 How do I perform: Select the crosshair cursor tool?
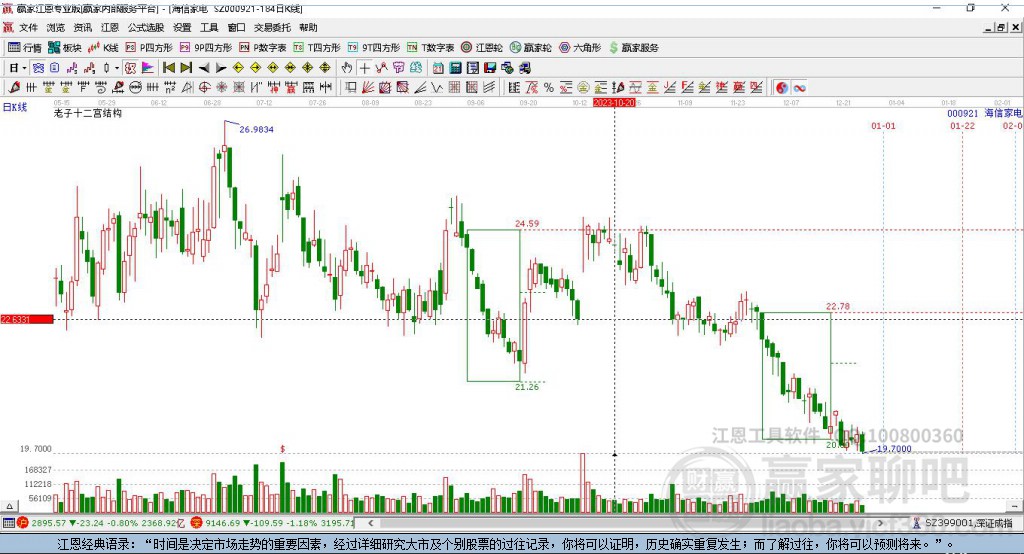pyautogui.click(x=364, y=68)
